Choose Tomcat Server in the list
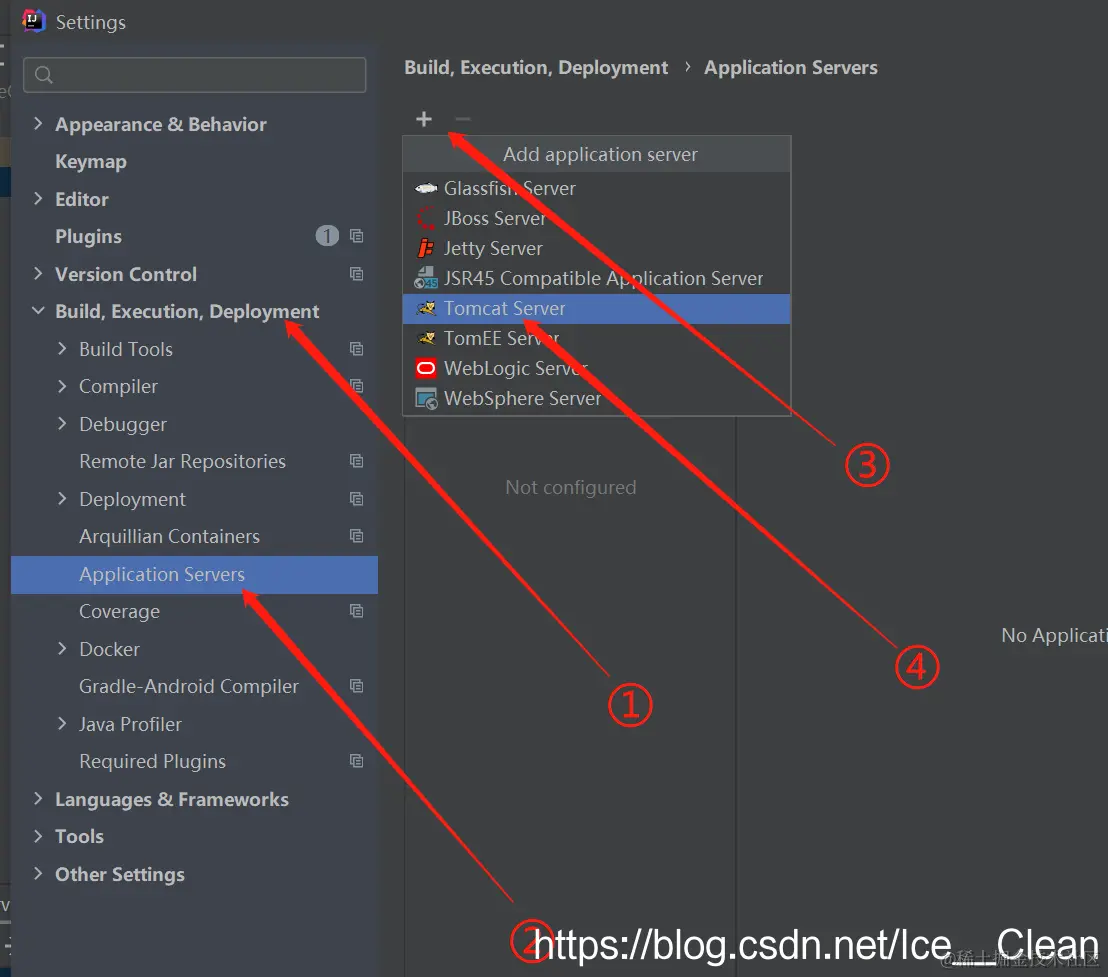 pyautogui.click(x=596, y=309)
